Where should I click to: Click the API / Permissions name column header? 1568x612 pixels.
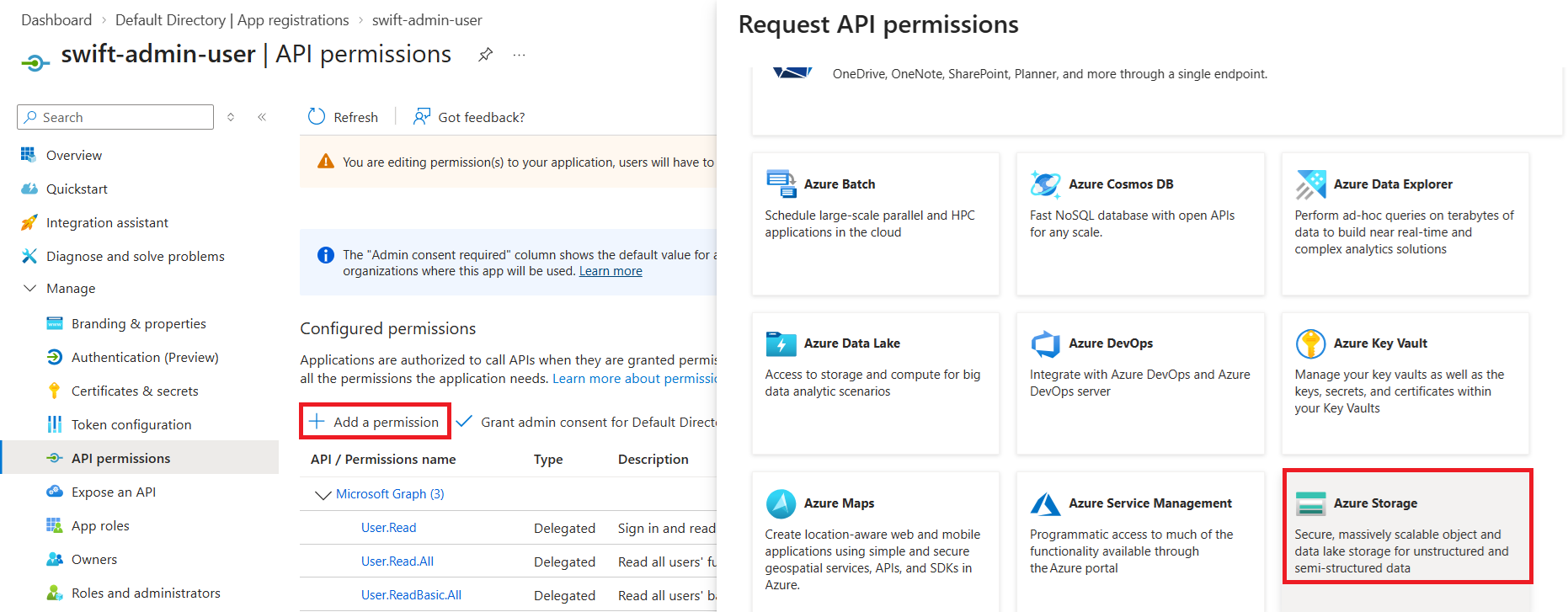coord(383,460)
